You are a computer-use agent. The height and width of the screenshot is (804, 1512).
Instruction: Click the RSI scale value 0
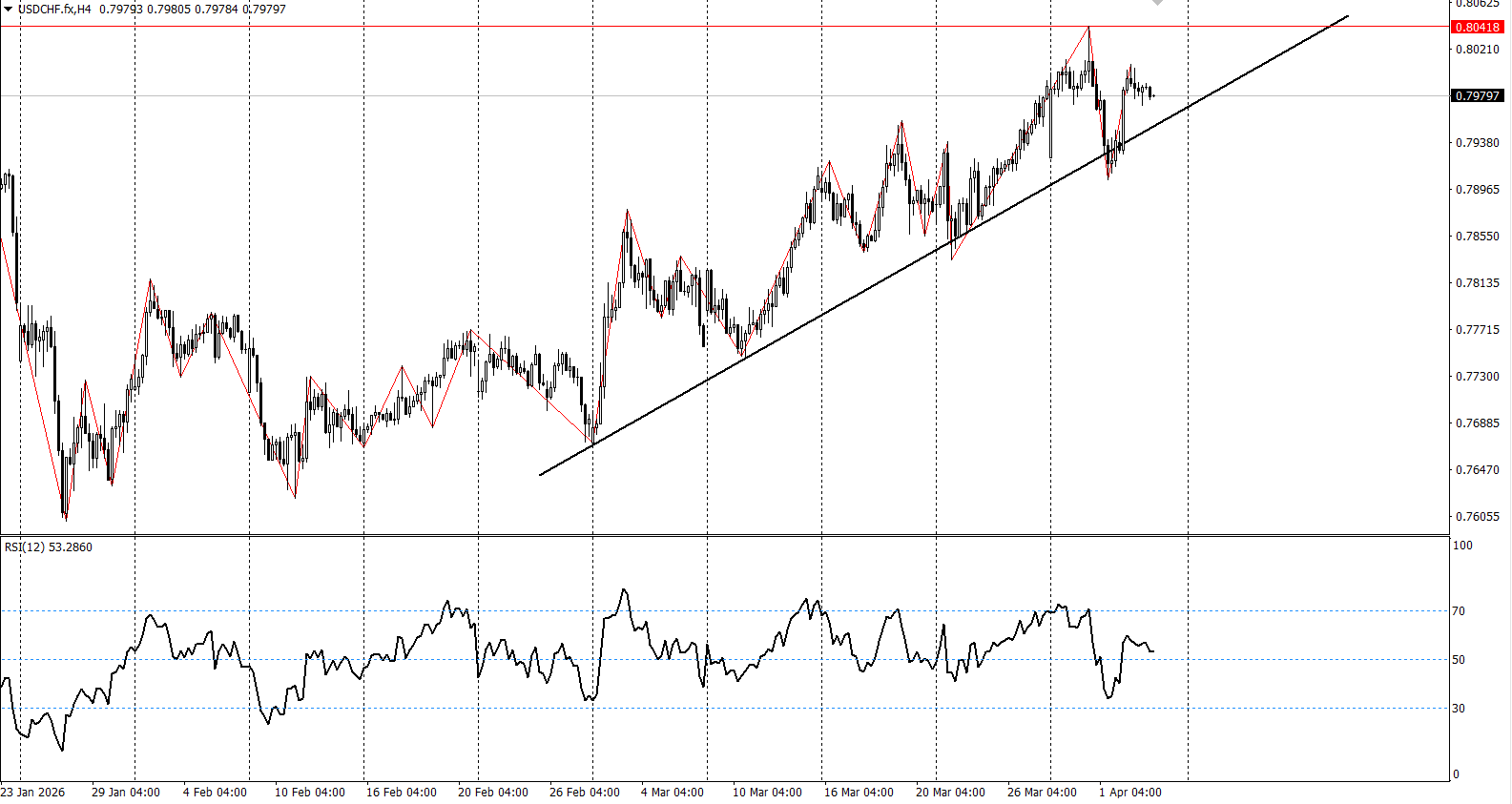point(1456,773)
